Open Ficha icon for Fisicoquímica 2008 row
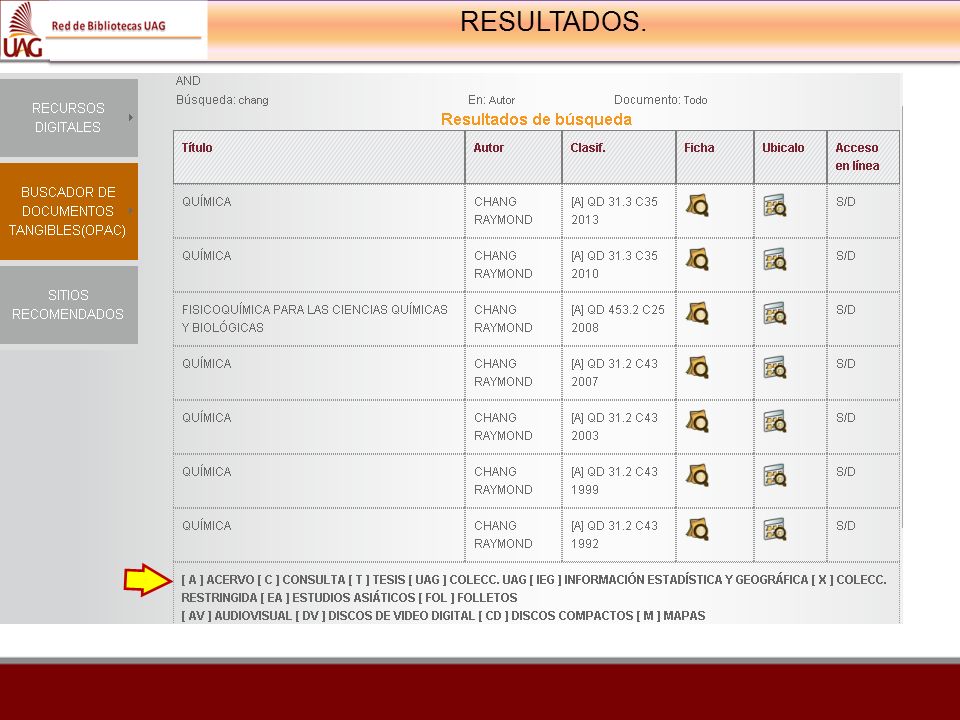The width and height of the screenshot is (960, 720). (x=697, y=313)
